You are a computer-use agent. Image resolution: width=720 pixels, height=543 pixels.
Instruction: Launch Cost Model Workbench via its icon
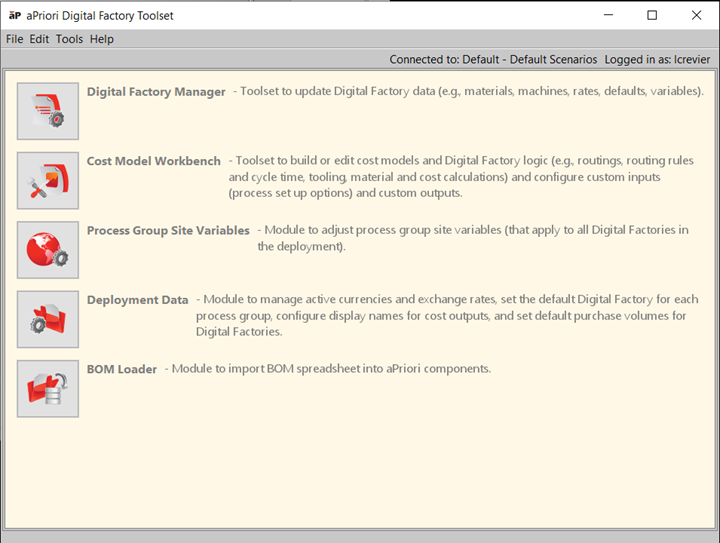(48, 180)
